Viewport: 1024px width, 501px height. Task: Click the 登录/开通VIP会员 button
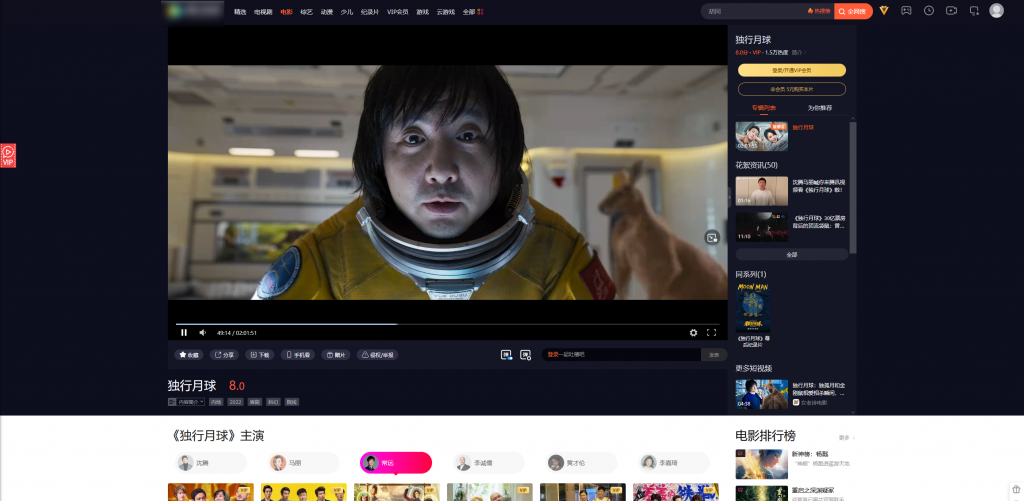(792, 70)
